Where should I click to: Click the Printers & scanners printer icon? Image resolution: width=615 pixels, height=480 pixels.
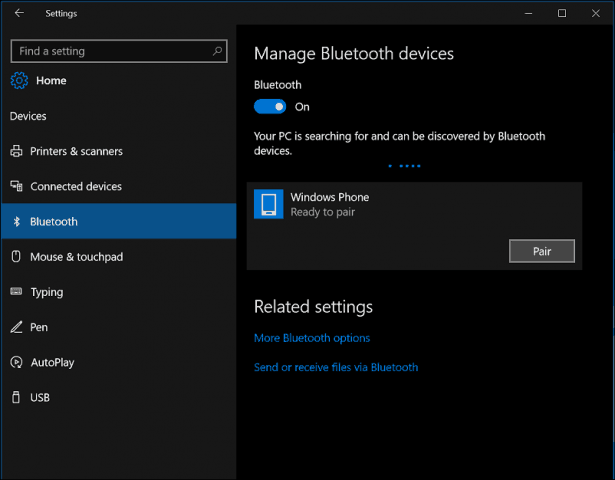(x=16, y=151)
